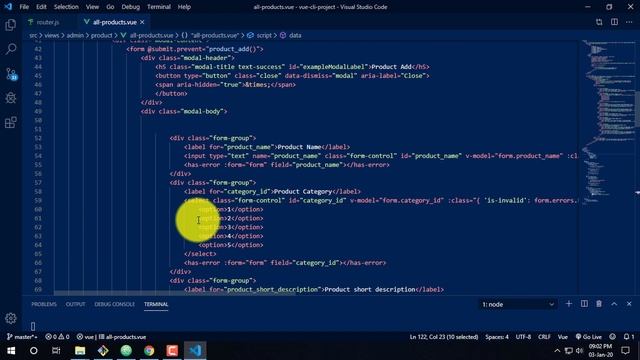Change line ending via CRLF

pos(544,337)
